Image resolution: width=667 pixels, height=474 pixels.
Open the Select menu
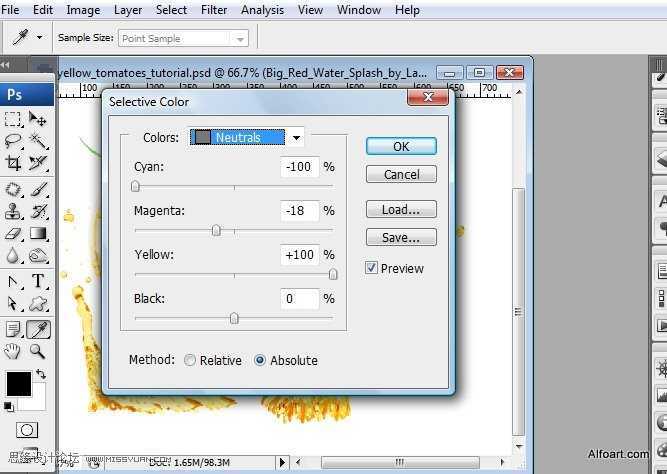click(x=171, y=9)
